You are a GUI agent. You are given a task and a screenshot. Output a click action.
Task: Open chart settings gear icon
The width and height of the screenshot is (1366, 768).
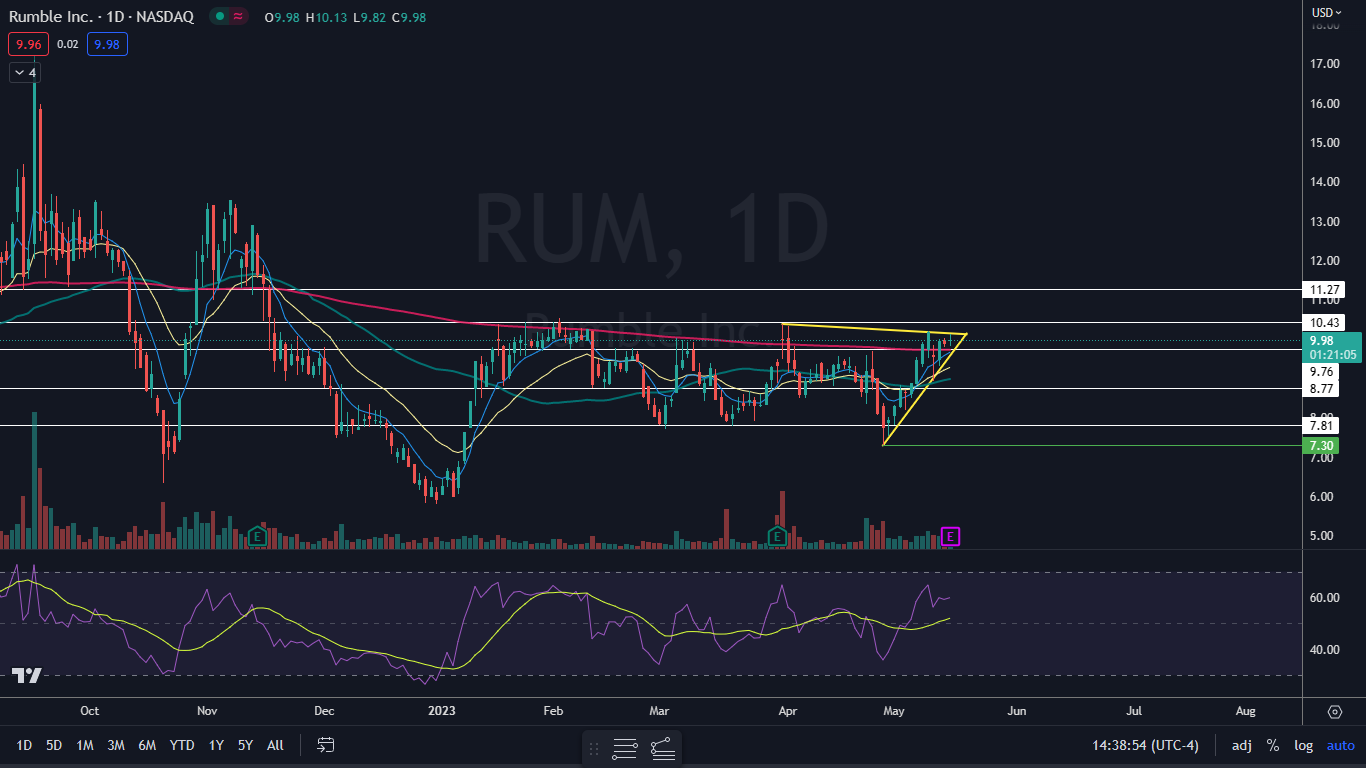[x=1334, y=712]
